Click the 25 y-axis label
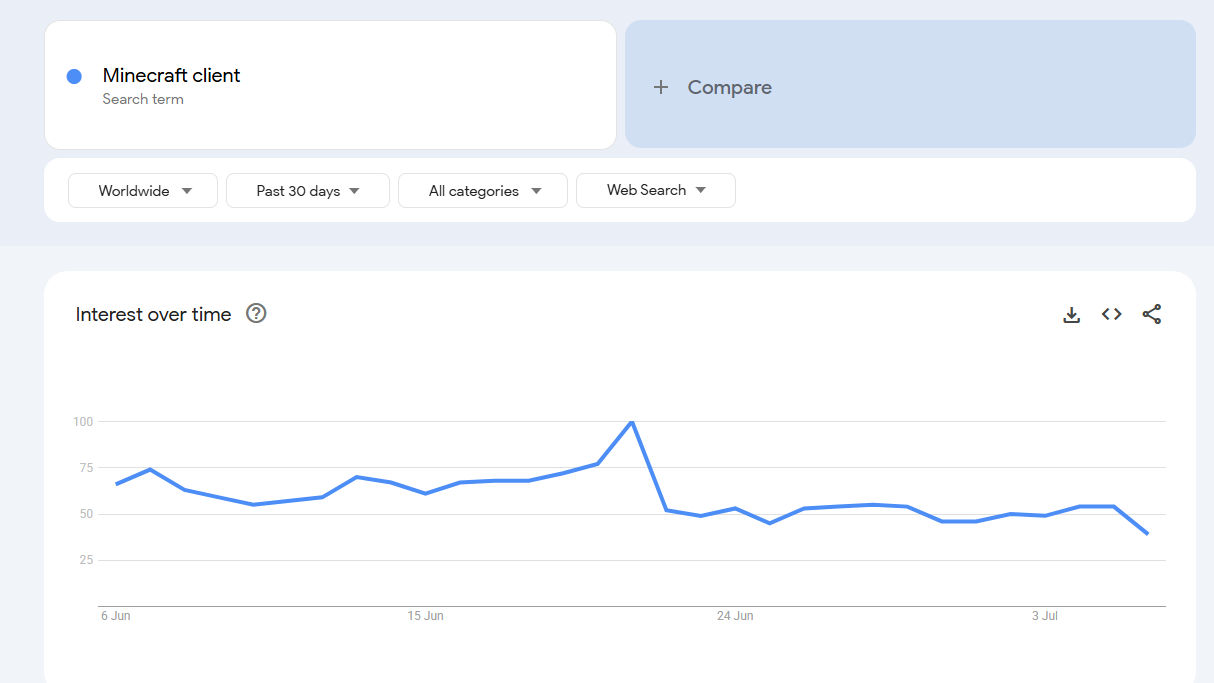The height and width of the screenshot is (683, 1214). (86, 560)
